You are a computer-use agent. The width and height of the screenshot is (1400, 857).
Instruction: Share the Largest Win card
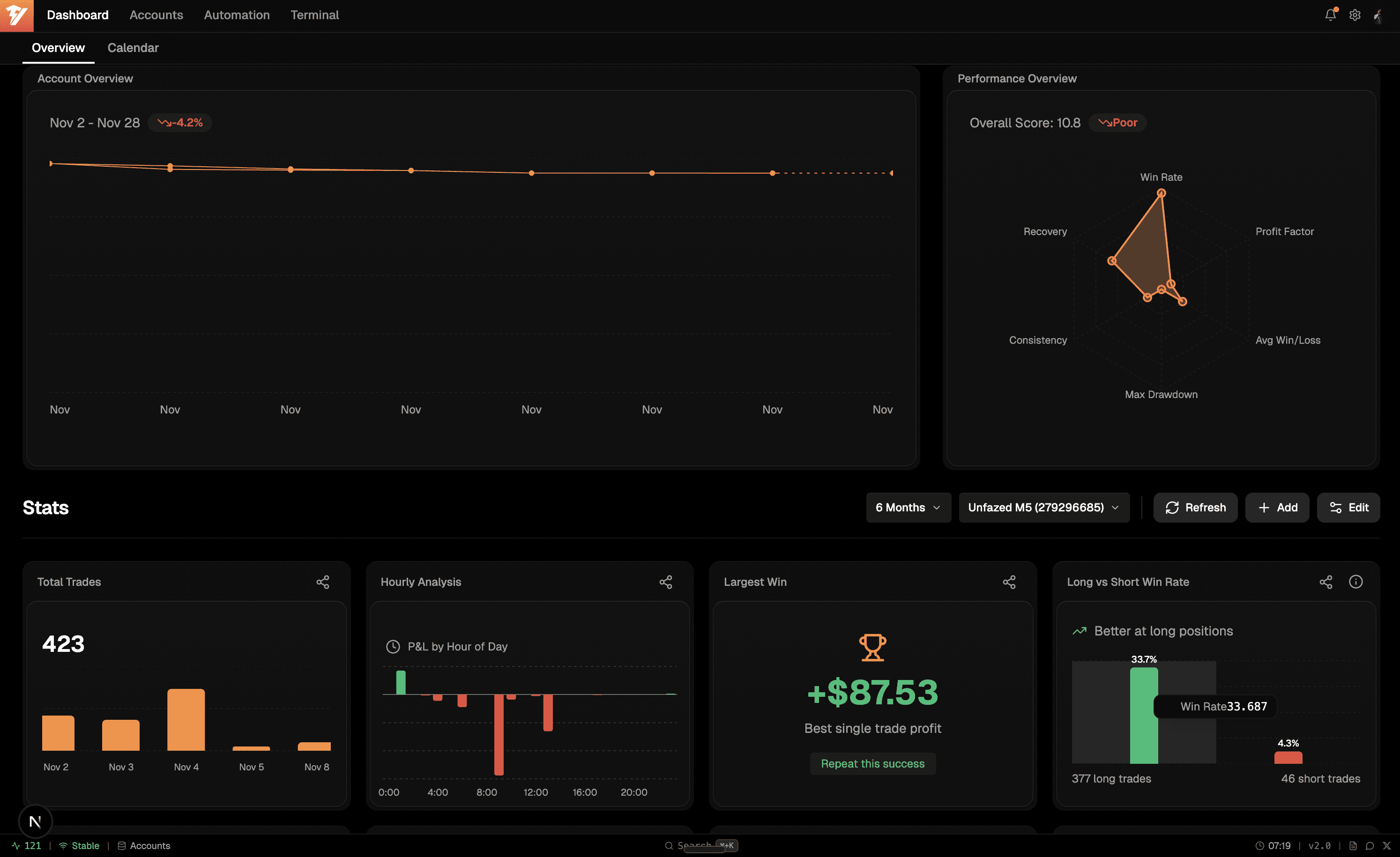point(1008,582)
